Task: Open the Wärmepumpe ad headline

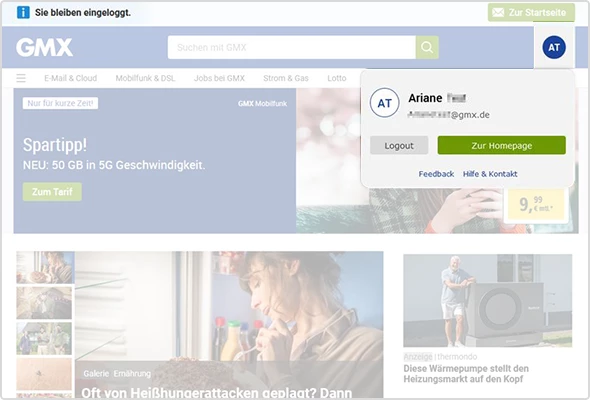Action: 466,374
